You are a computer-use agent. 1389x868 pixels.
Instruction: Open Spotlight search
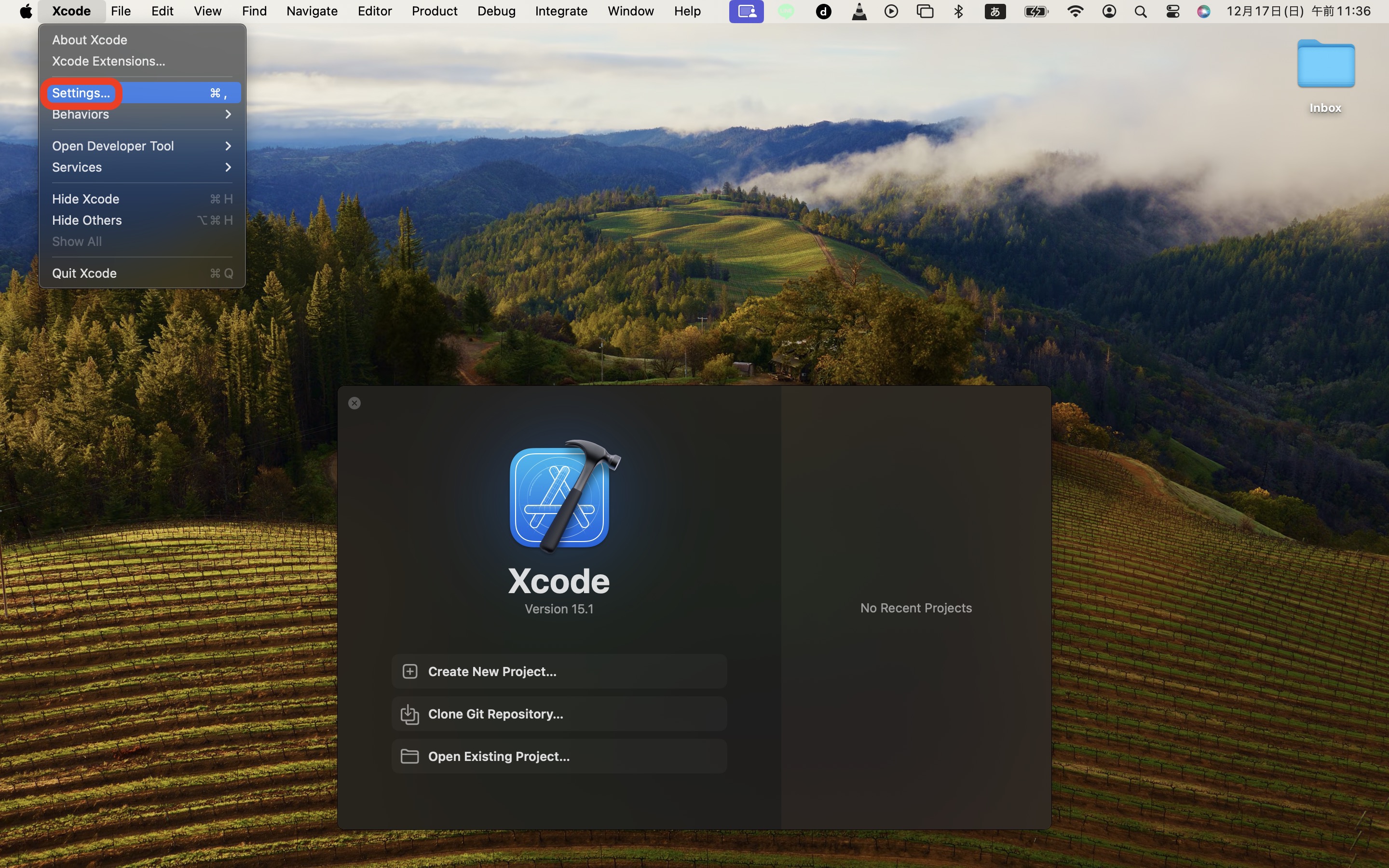(1141, 11)
